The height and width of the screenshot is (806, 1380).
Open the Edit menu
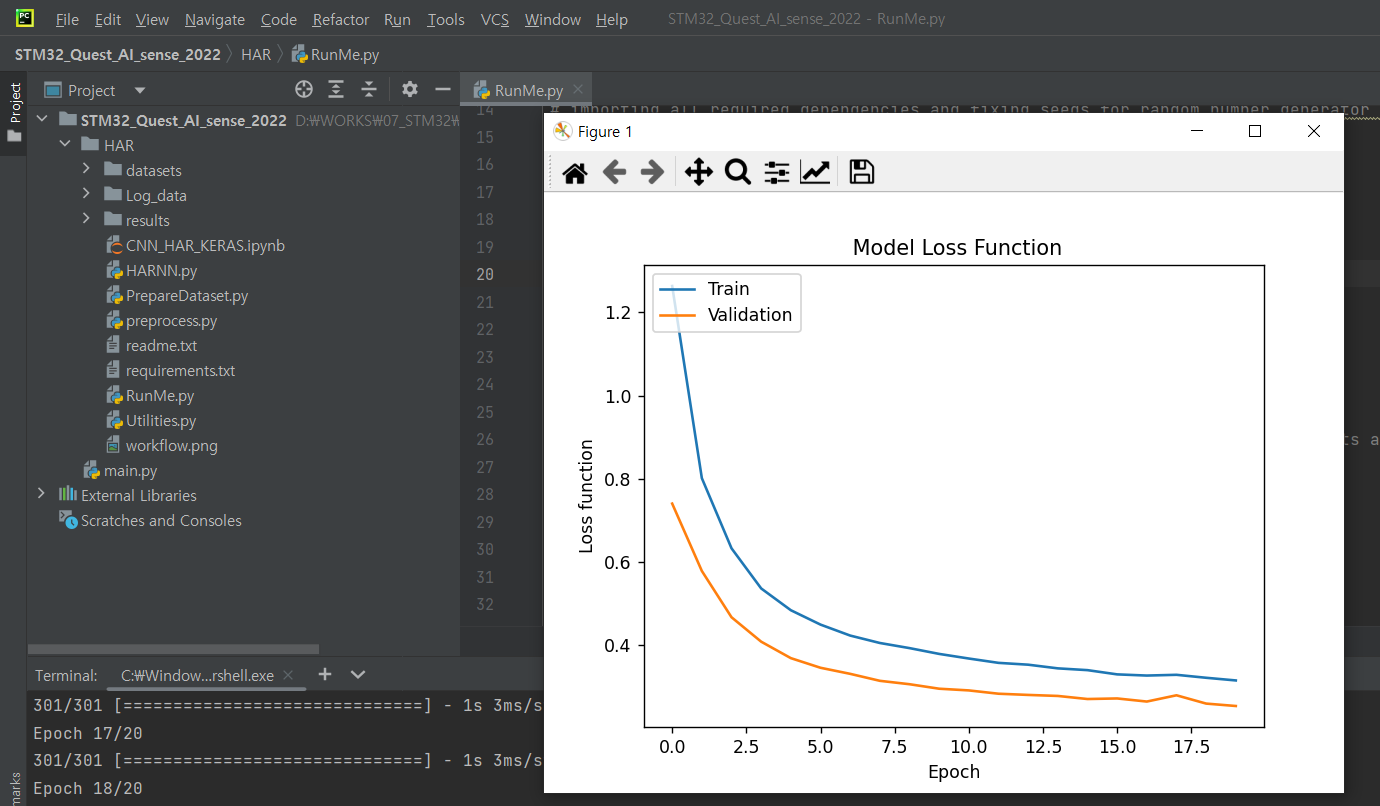(107, 19)
